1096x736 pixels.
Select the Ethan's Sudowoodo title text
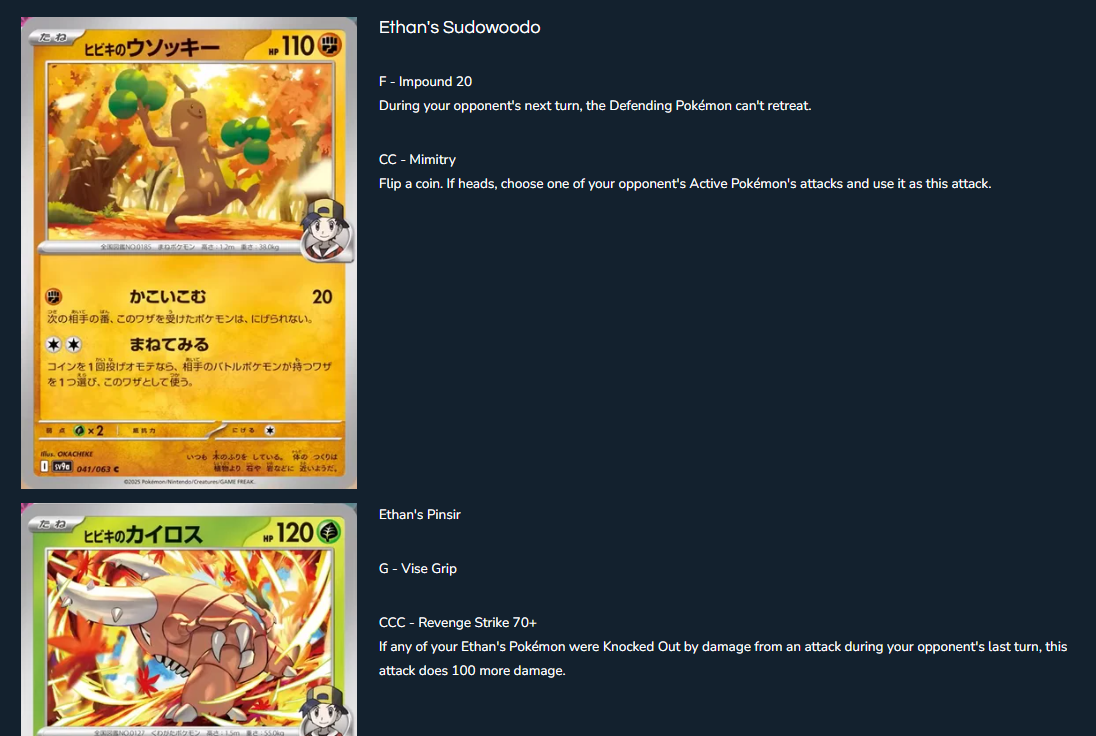459,27
